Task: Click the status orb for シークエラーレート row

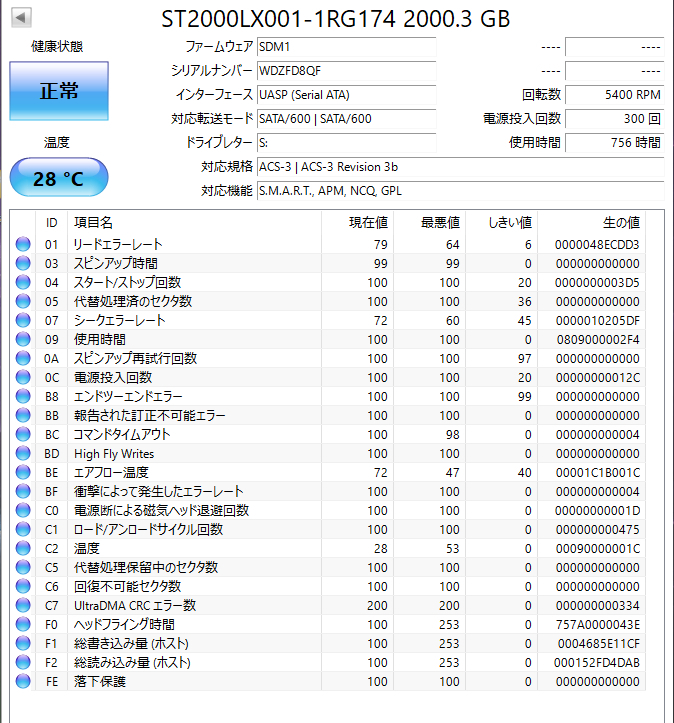Action: (23, 320)
